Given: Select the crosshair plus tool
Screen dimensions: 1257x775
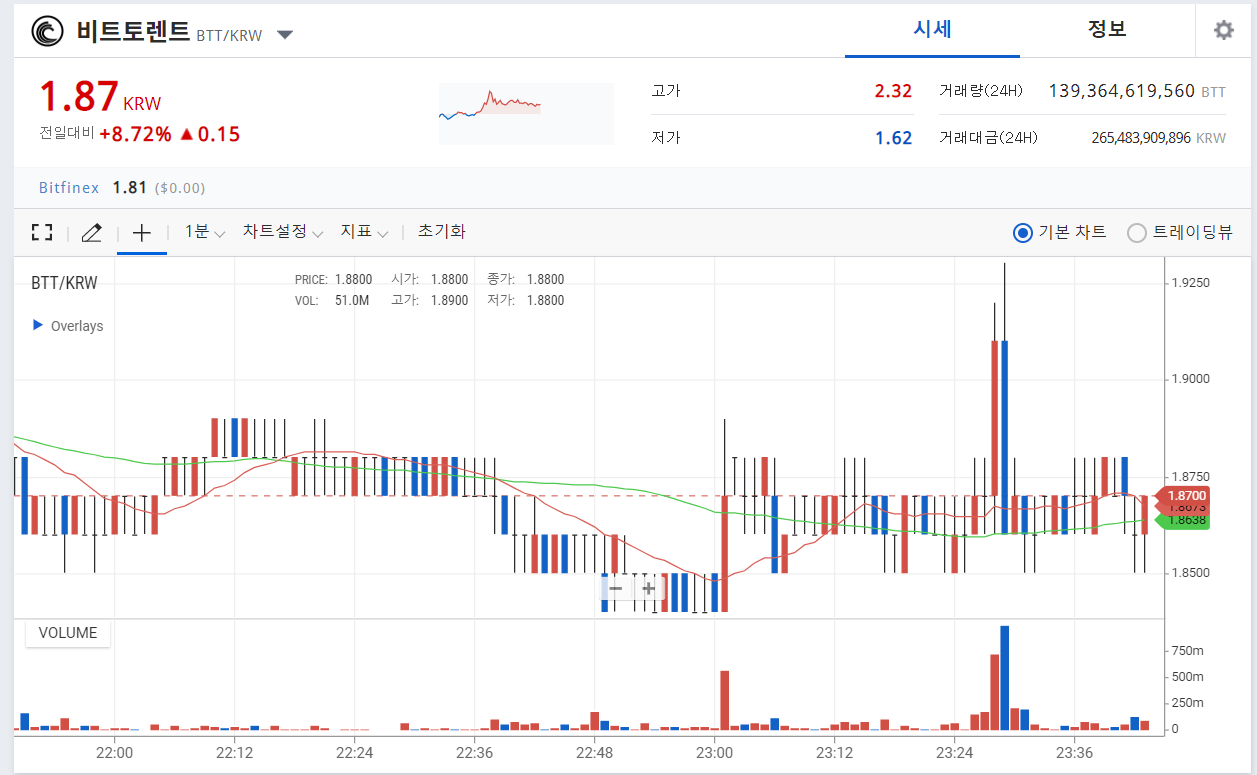Looking at the screenshot, I should (x=142, y=233).
